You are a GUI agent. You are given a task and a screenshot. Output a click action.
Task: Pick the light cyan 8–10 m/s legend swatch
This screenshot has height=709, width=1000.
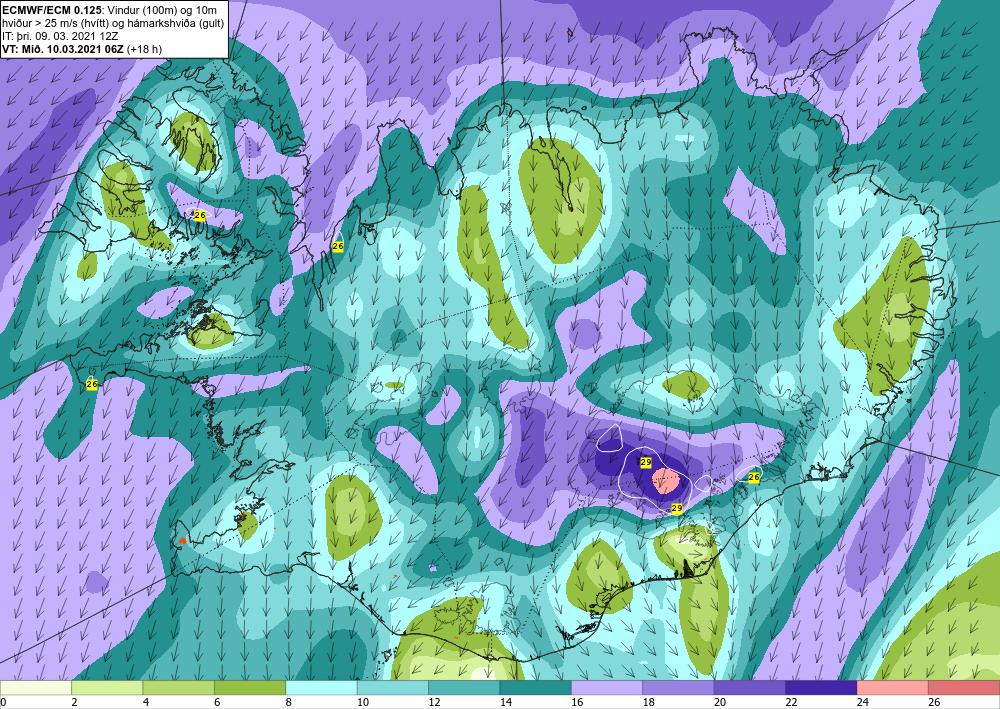coord(321,688)
